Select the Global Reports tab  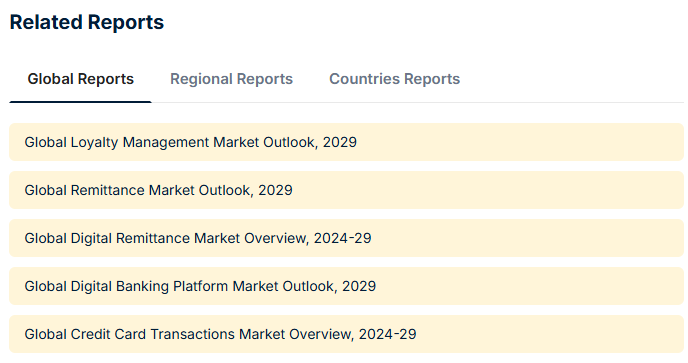(x=80, y=79)
